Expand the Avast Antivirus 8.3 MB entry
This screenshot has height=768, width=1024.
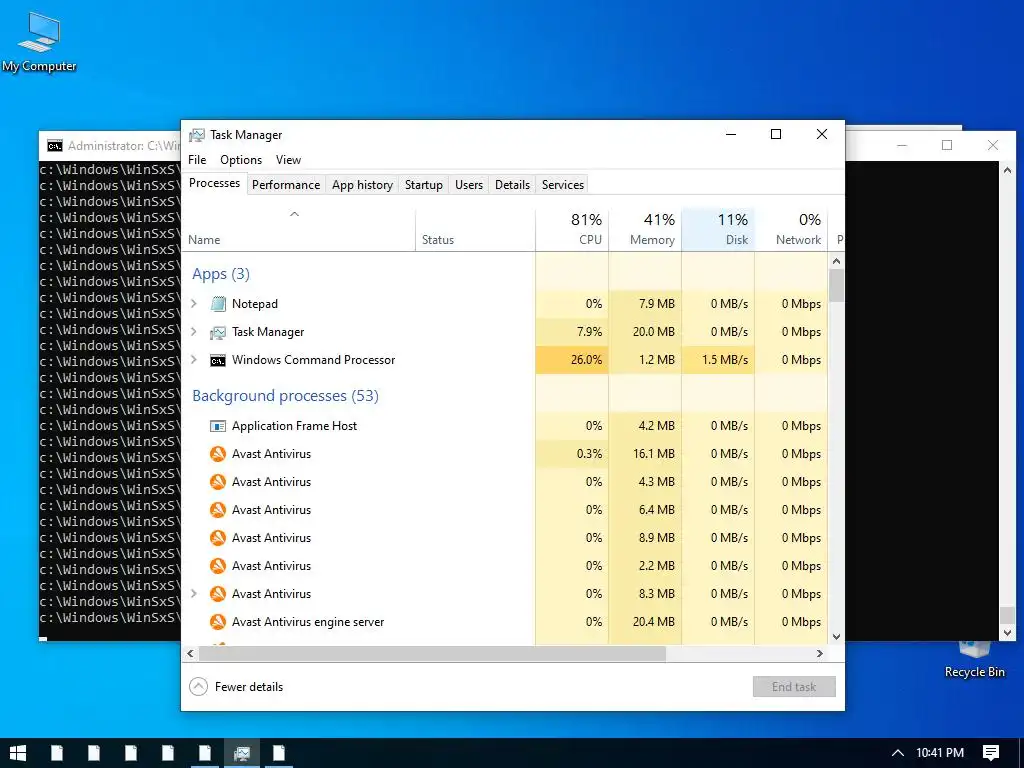[x=194, y=594]
